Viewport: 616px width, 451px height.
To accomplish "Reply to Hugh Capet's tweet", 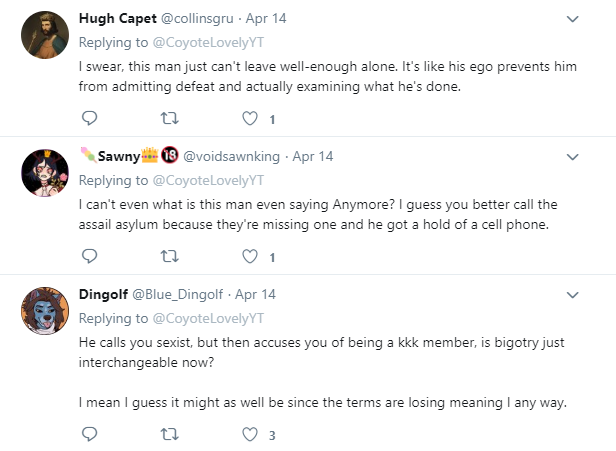I will click(89, 118).
